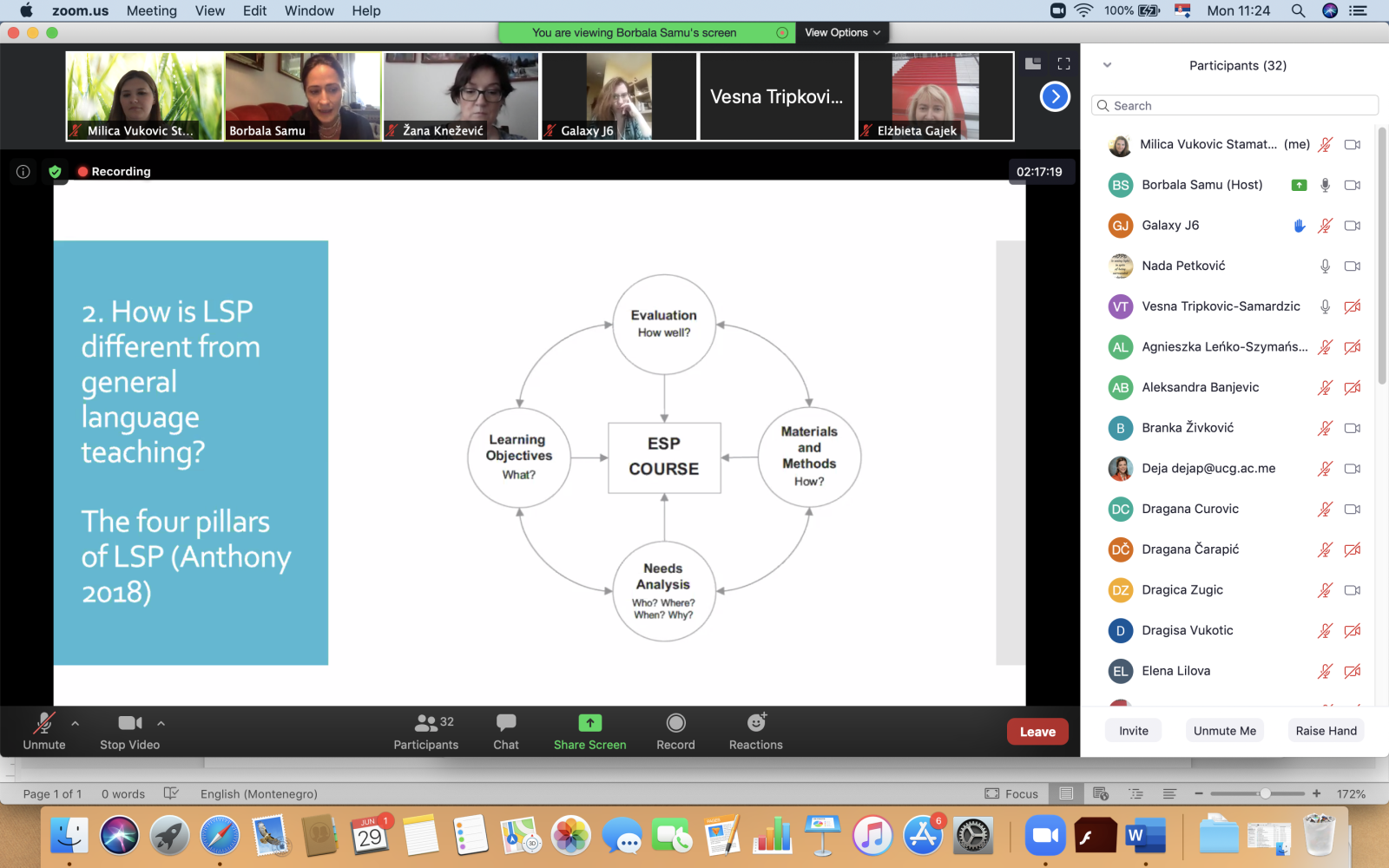
Task: Click the participants Search field
Action: 1234,106
